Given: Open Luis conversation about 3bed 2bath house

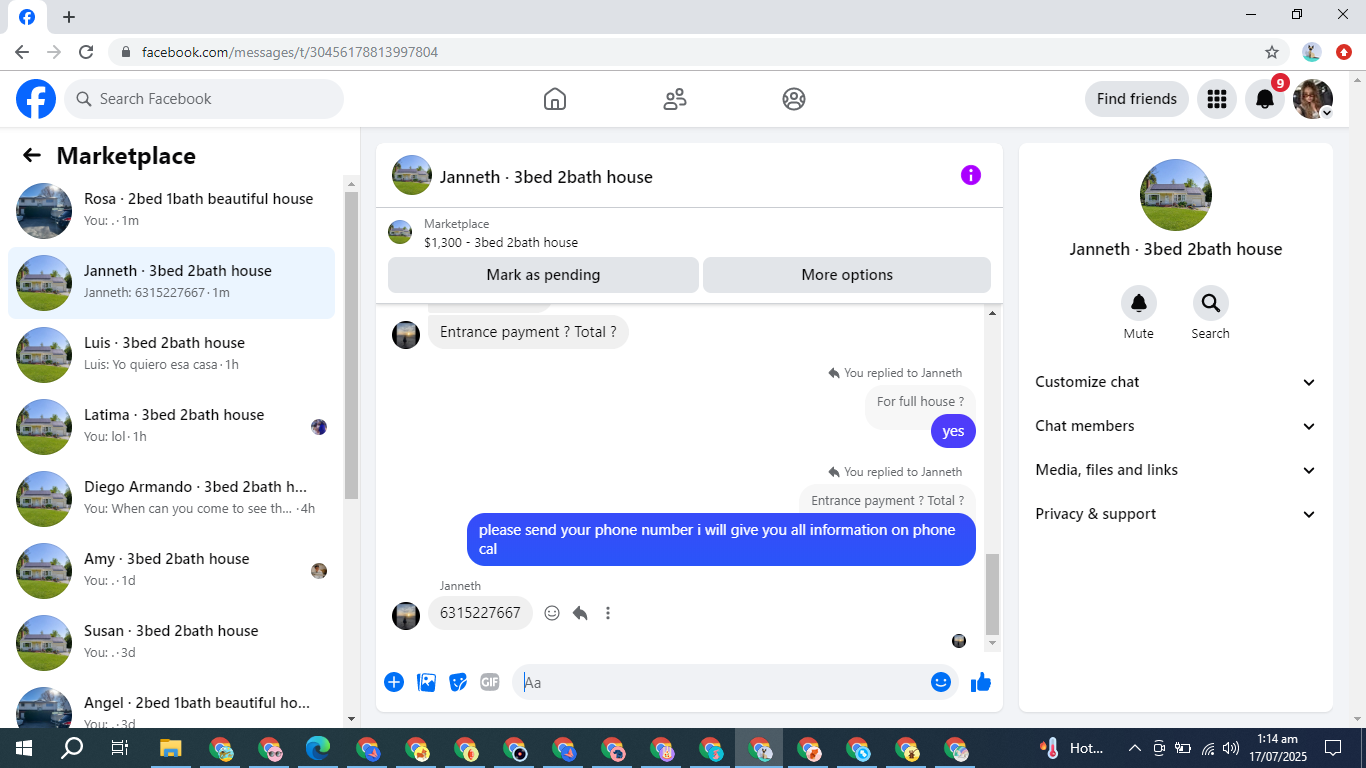Looking at the screenshot, I should pos(171,355).
